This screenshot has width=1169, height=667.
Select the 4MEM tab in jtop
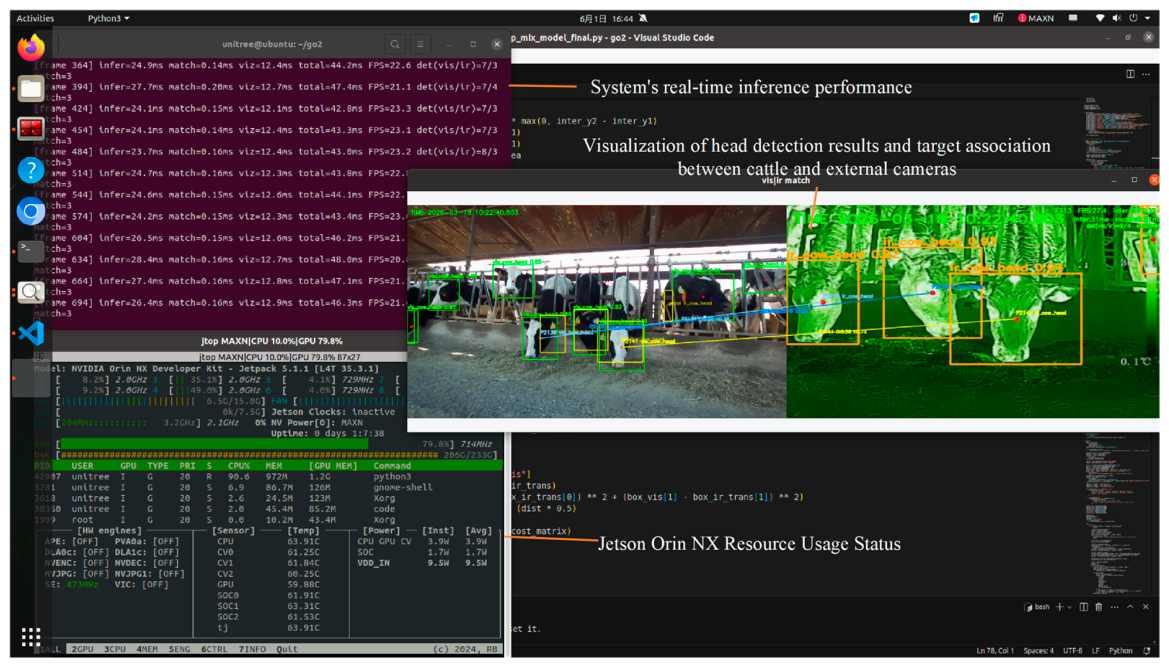(x=147, y=649)
